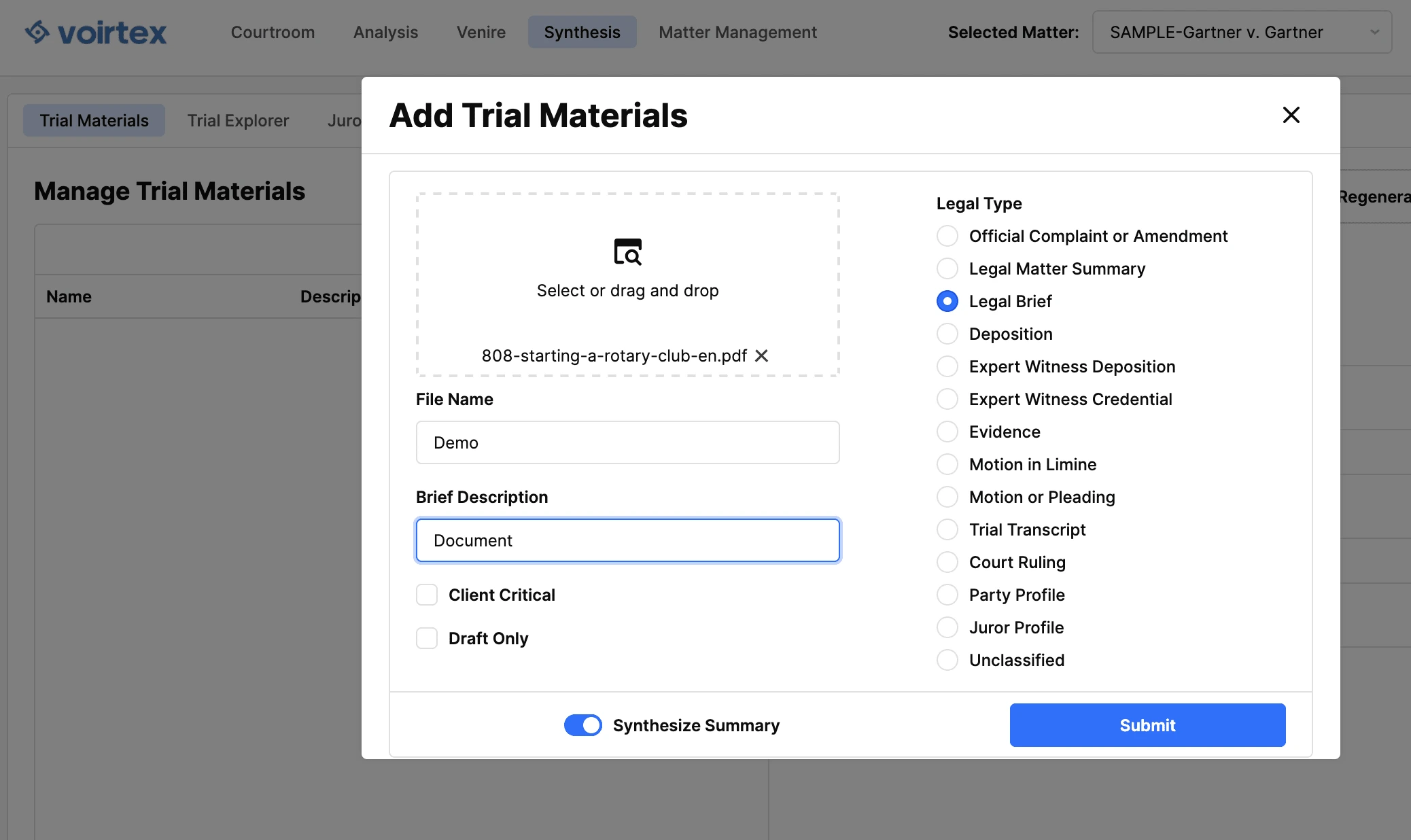The height and width of the screenshot is (840, 1411).
Task: Click into the File Name field
Action: [x=627, y=442]
